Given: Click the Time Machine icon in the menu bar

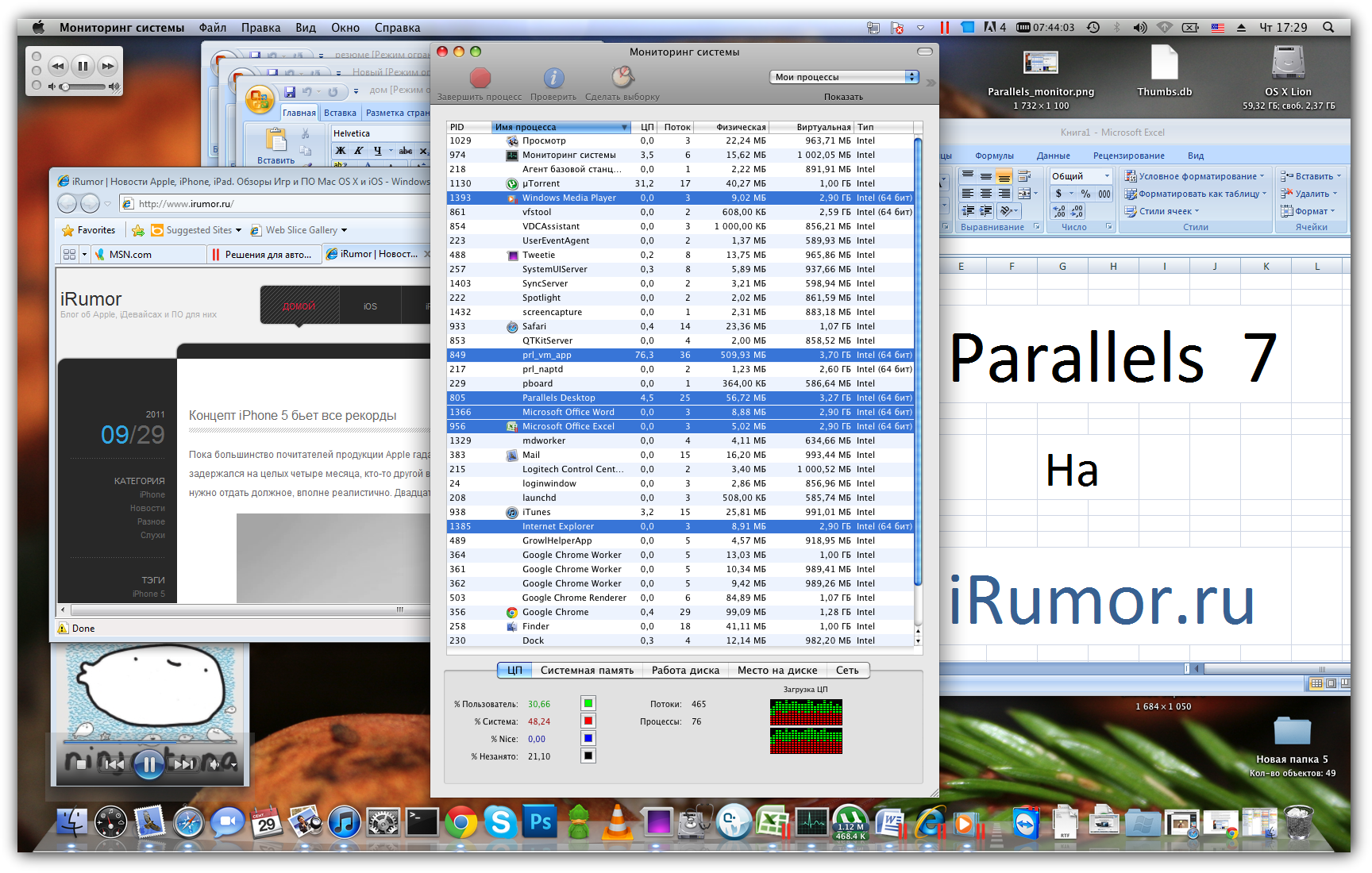Looking at the screenshot, I should coord(1093,27).
